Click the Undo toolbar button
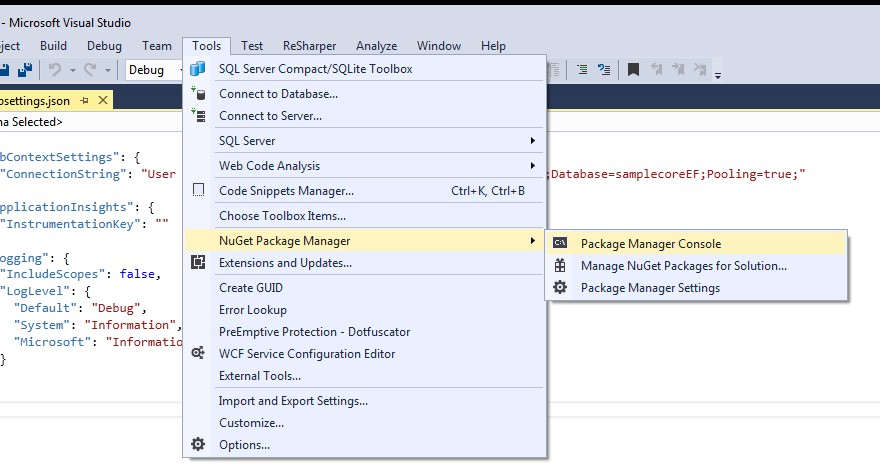The image size is (880, 475). click(x=56, y=70)
